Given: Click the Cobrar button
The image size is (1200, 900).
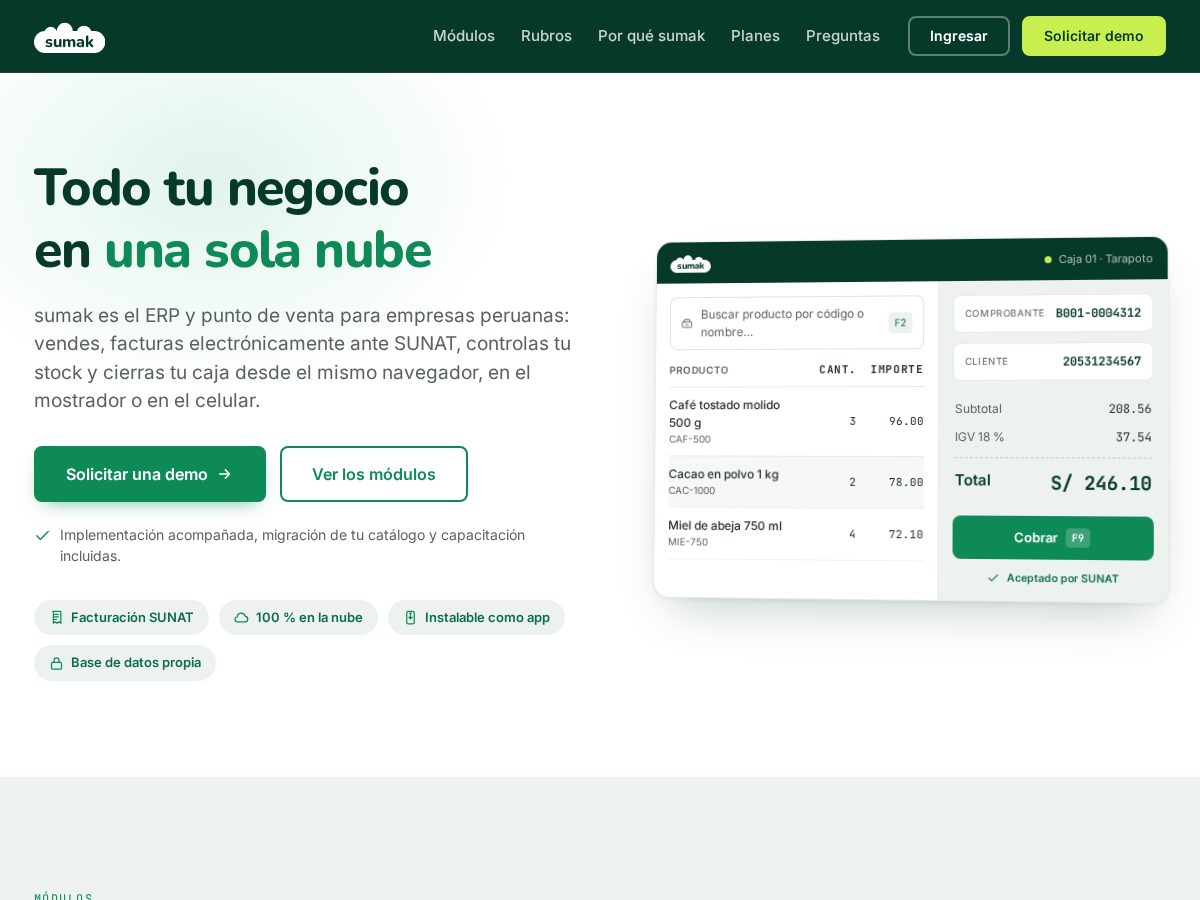Looking at the screenshot, I should coord(1053,538).
